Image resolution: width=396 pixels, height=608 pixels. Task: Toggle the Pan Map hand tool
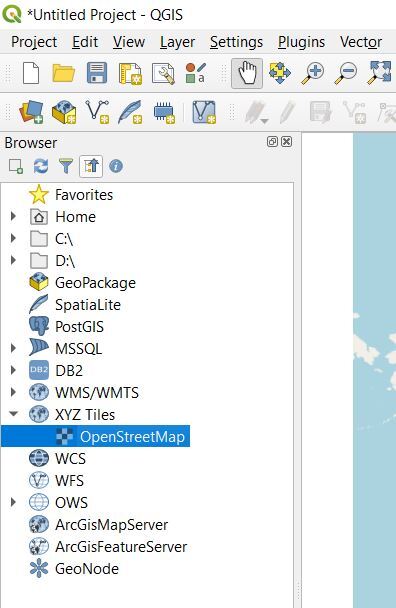tap(247, 73)
